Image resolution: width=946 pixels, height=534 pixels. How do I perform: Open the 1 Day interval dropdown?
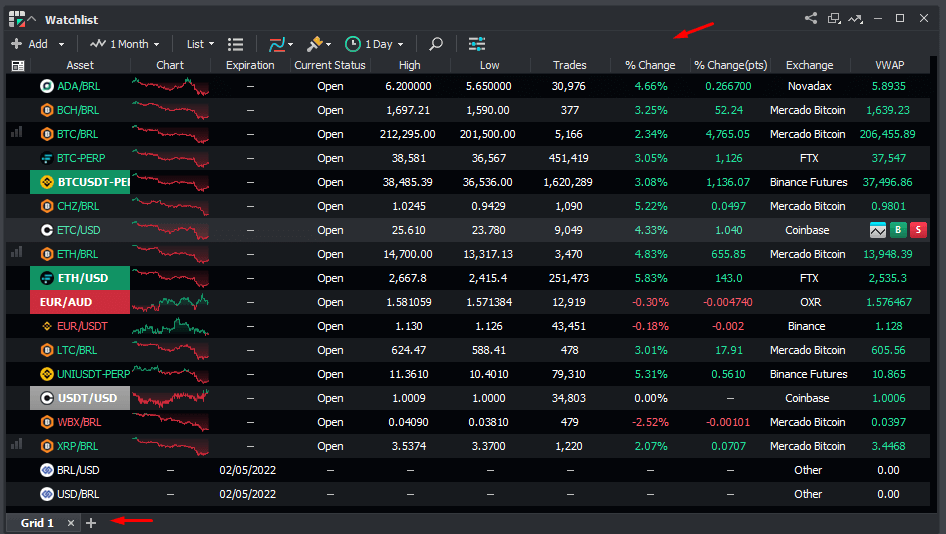(374, 44)
